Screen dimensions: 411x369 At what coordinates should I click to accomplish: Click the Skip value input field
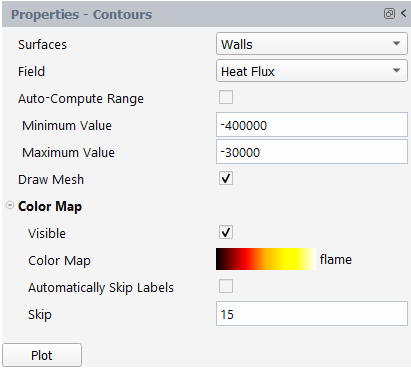coord(312,314)
